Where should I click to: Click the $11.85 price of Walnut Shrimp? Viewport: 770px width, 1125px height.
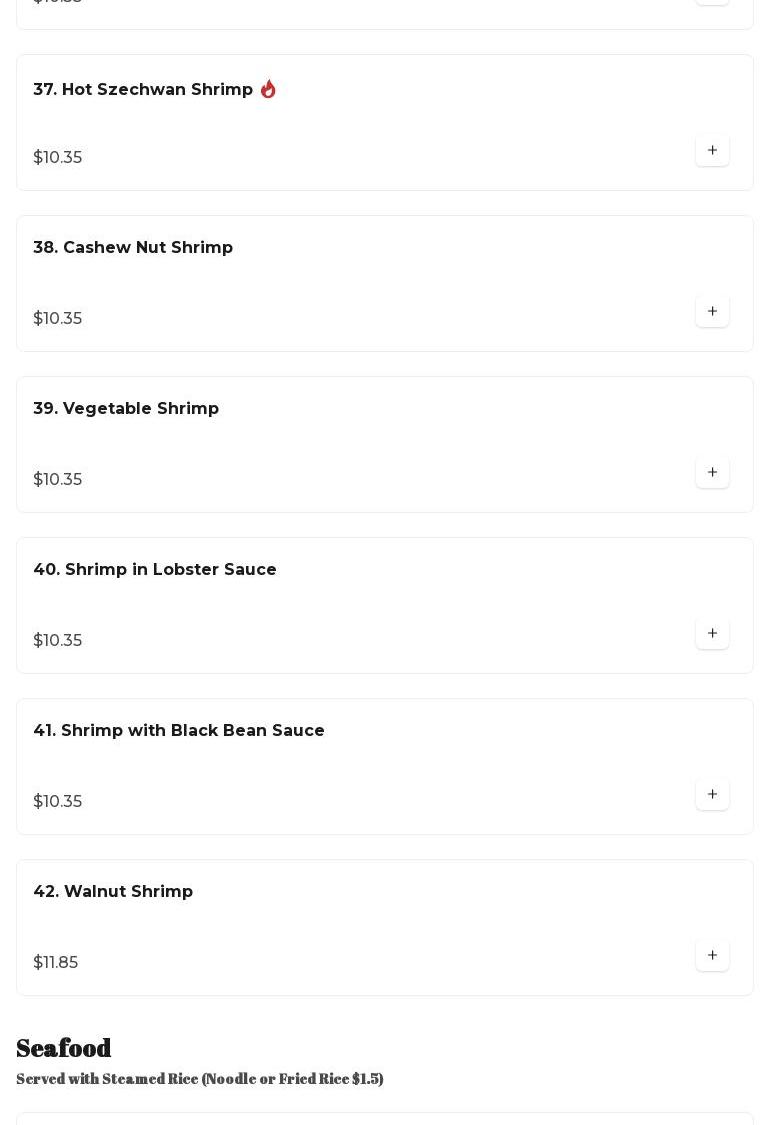(x=56, y=962)
